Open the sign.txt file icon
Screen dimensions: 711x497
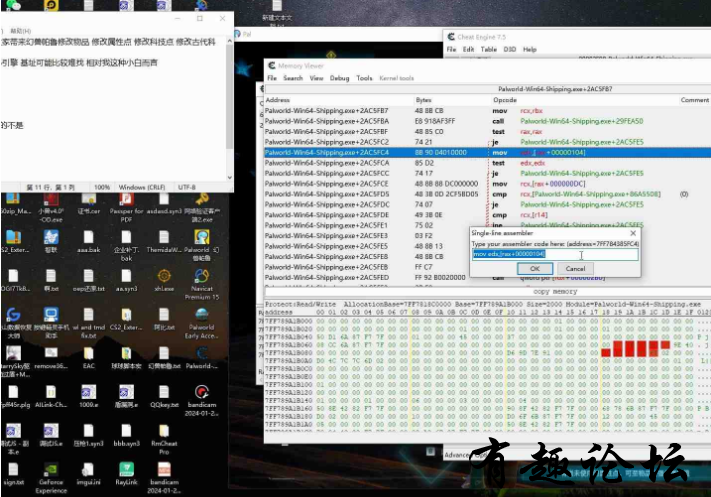[x=13, y=474]
